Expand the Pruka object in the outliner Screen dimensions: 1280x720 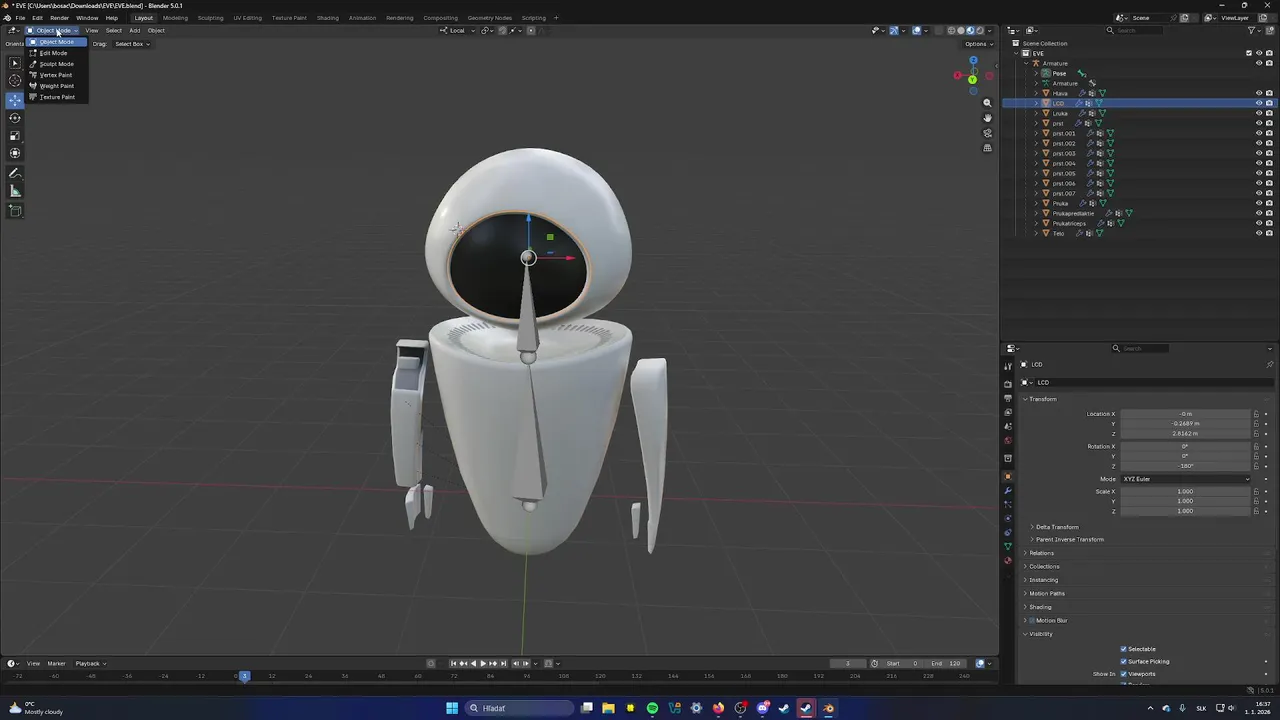coord(1036,203)
